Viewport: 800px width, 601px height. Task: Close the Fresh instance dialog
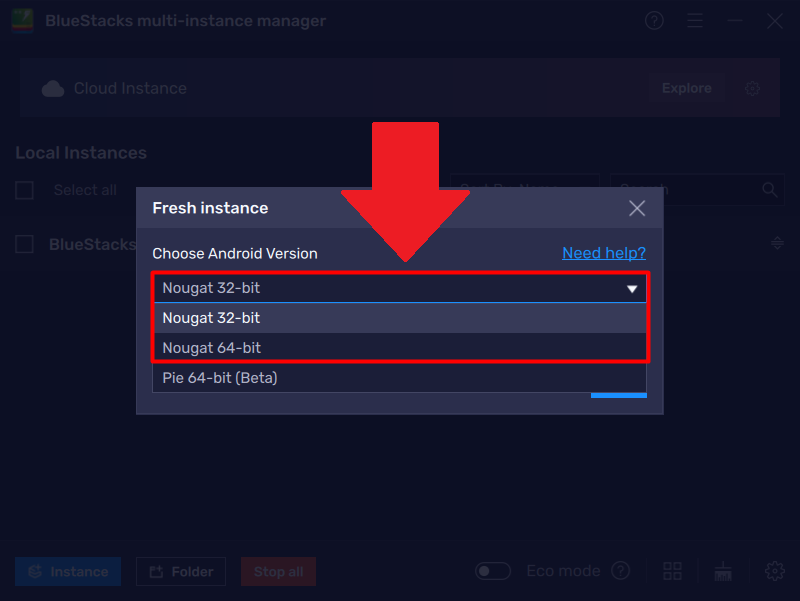pyautogui.click(x=637, y=208)
